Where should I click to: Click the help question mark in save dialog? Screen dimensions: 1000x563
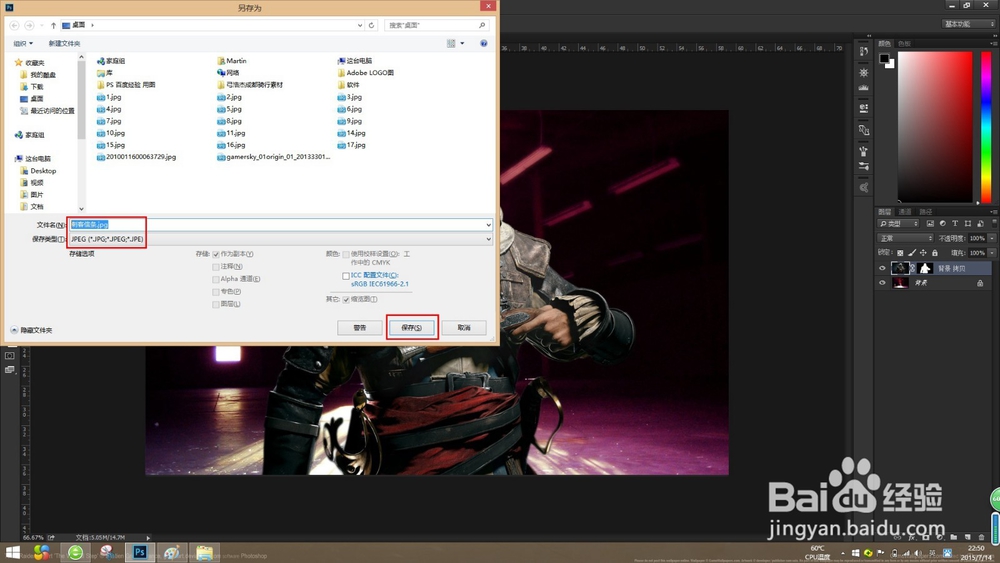click(483, 43)
